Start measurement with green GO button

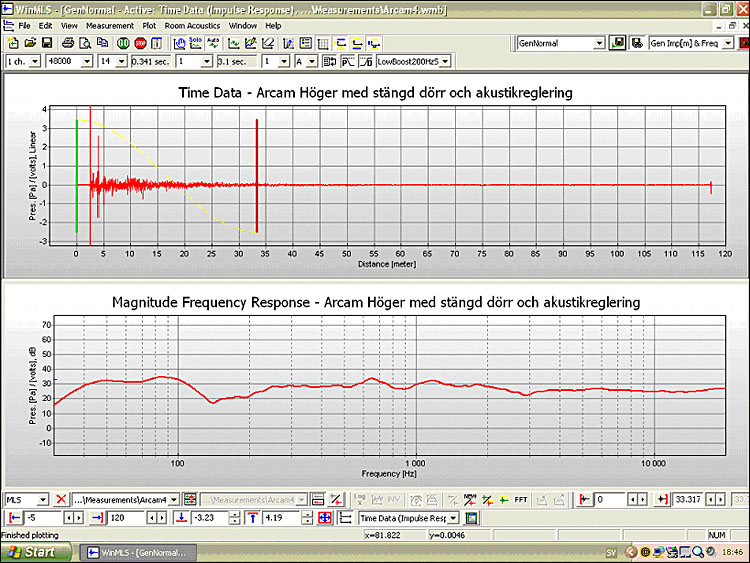pos(123,44)
